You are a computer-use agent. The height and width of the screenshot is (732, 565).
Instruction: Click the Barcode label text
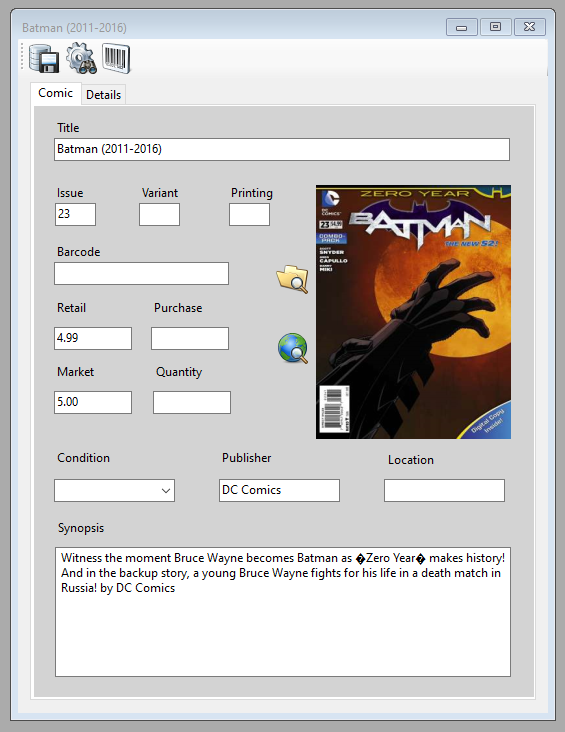click(78, 252)
